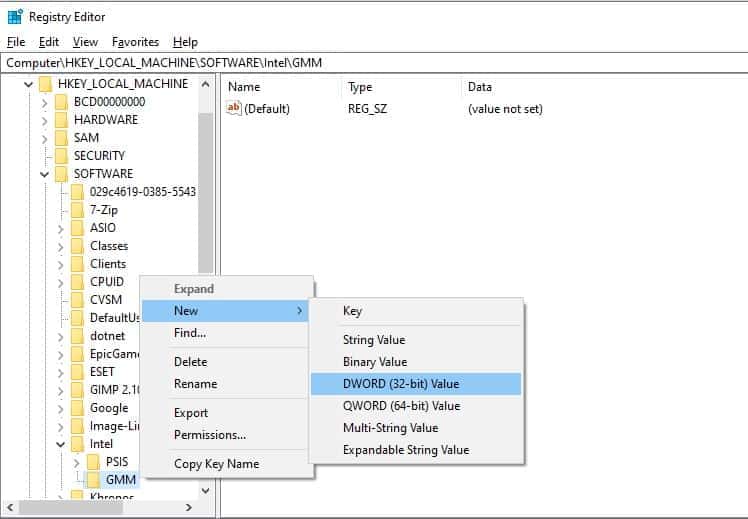Choose DWORD (32-bit) Value from submenu
The width and height of the screenshot is (748, 519).
(416, 384)
